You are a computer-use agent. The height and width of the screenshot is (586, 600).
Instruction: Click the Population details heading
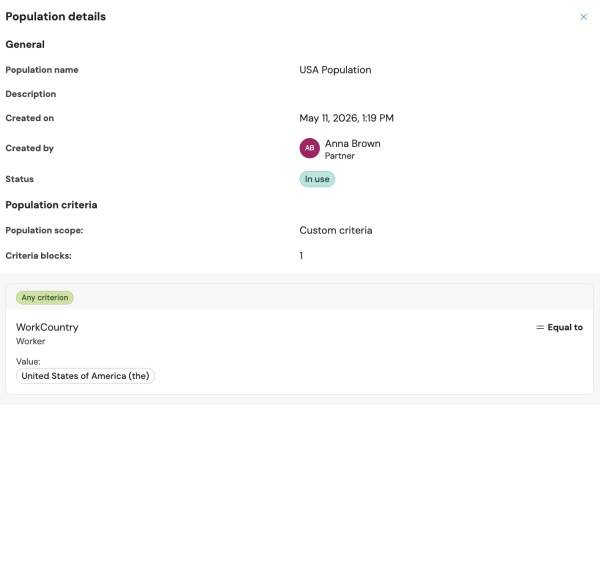55,16
